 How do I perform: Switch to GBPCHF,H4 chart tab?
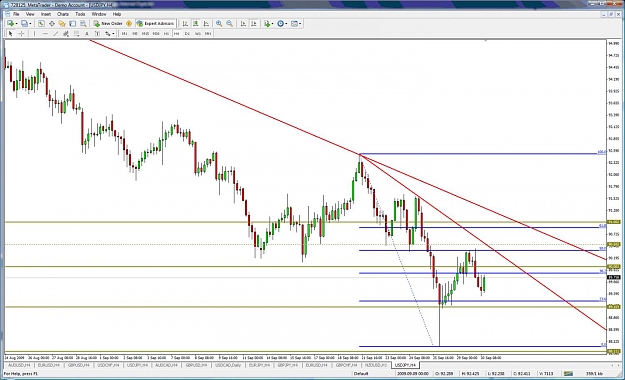point(346,365)
